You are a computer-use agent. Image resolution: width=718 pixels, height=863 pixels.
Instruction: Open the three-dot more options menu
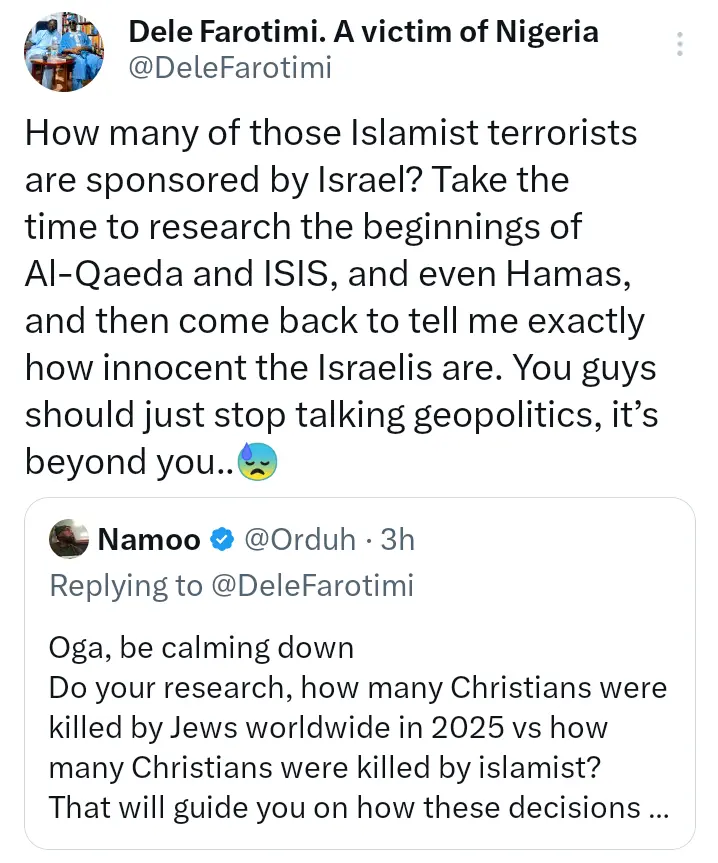[681, 44]
